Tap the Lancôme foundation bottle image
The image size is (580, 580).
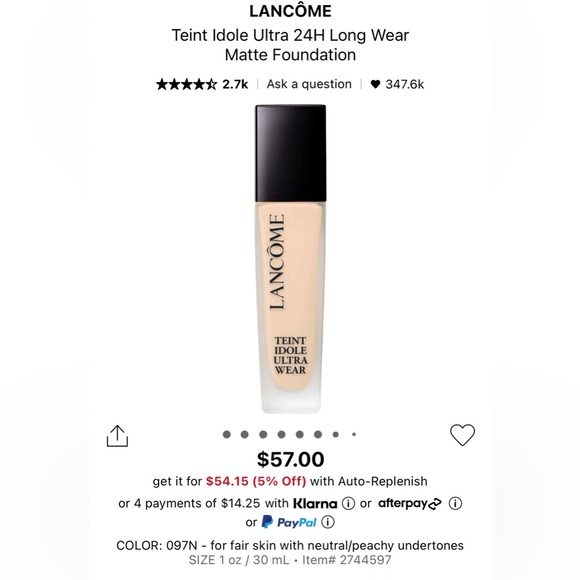(290, 259)
